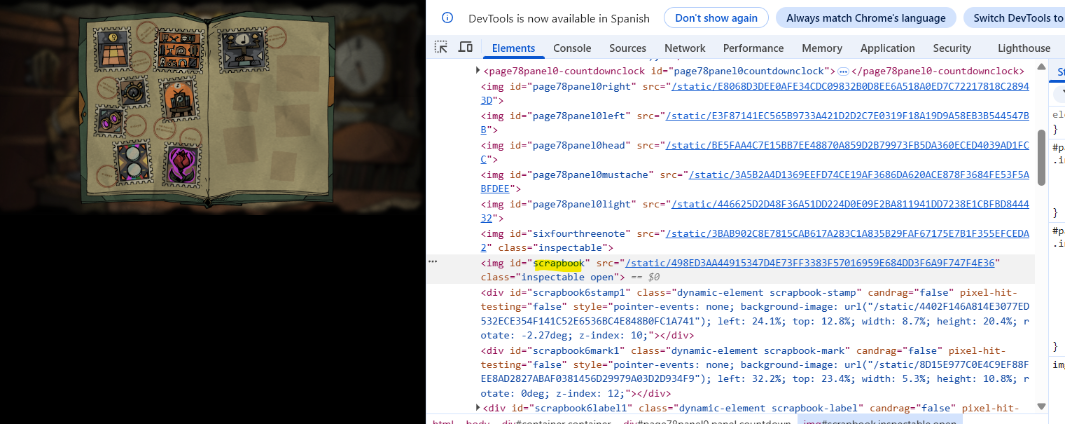Image resolution: width=1065 pixels, height=424 pixels.
Task: Follow the /static/E3F87141 src link
Action: coord(847,116)
